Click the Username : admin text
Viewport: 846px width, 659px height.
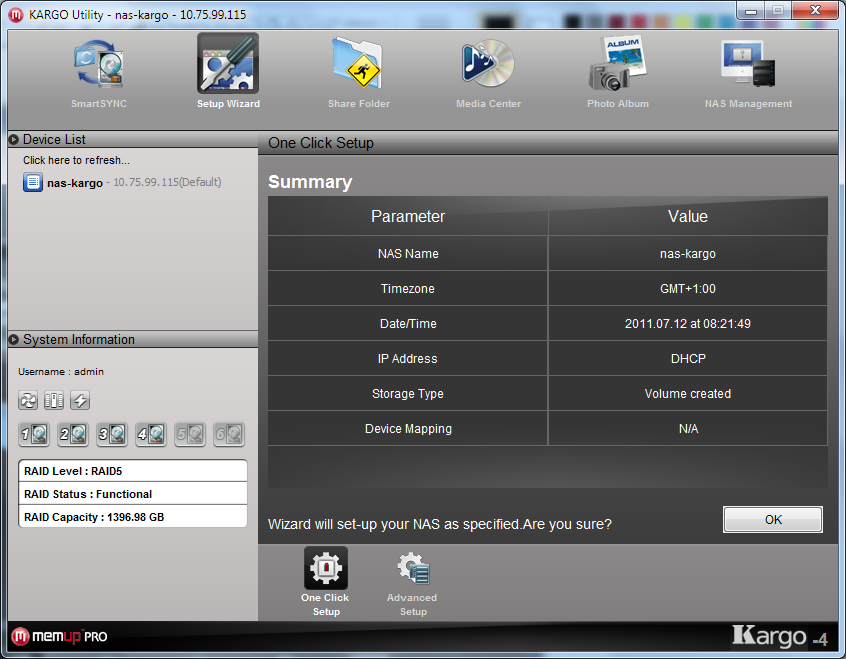tap(61, 371)
